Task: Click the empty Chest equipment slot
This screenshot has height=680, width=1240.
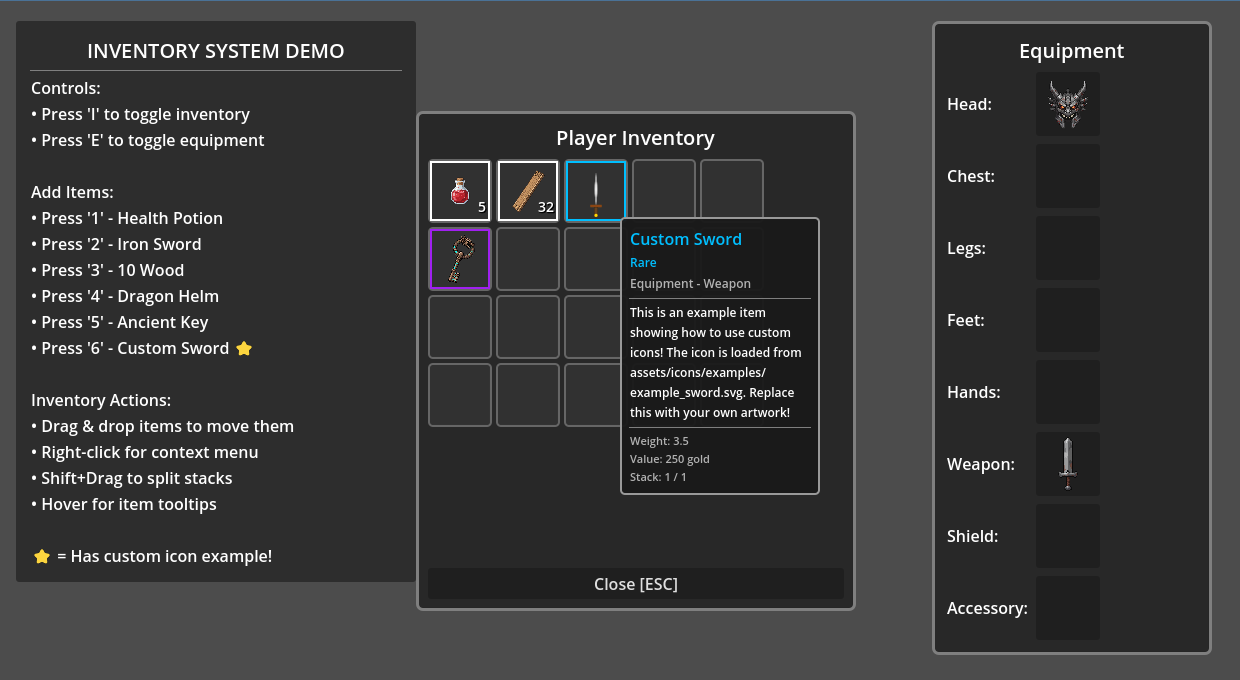Action: (x=1067, y=176)
